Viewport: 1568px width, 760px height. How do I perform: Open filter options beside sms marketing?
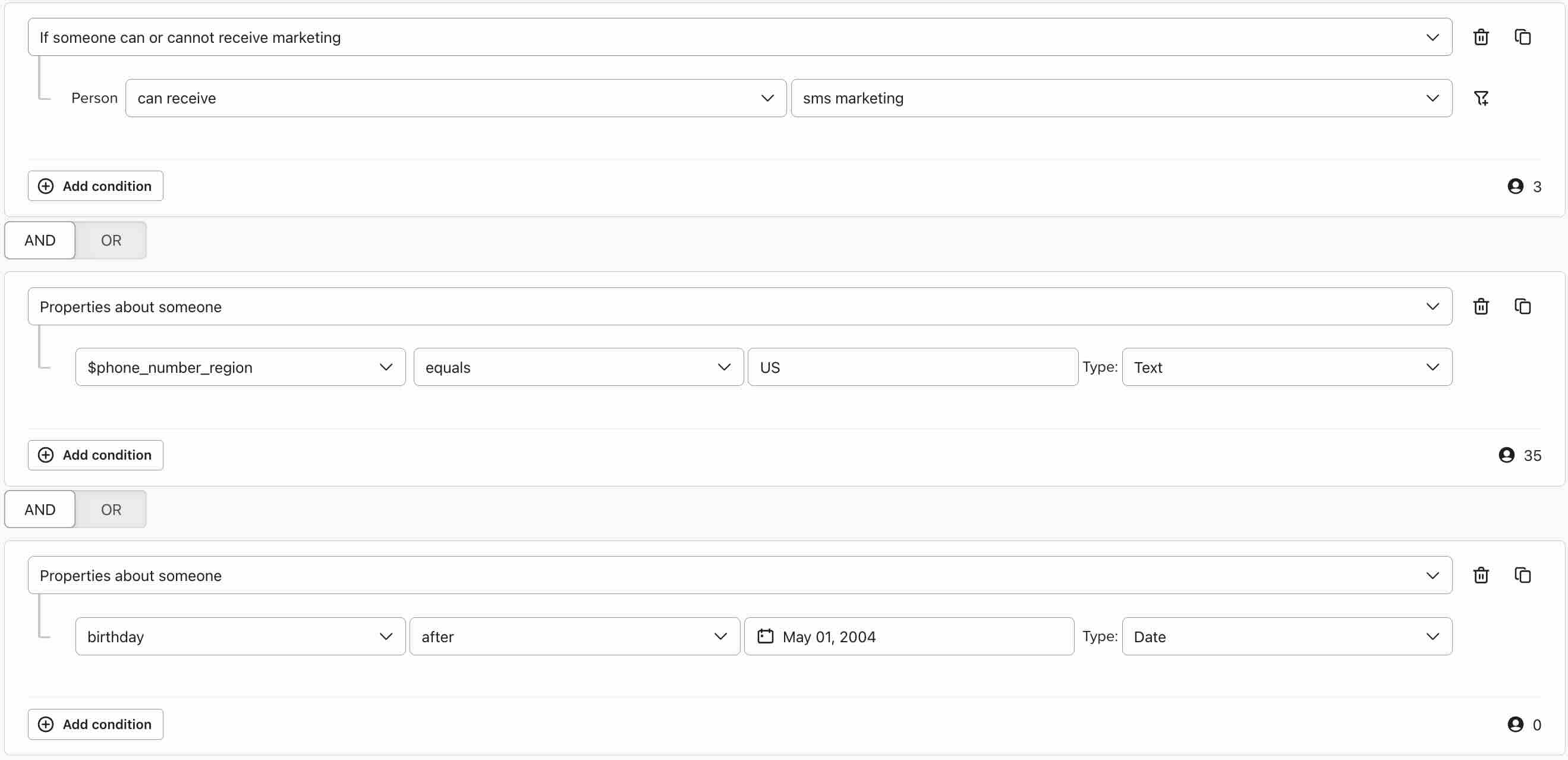click(x=1482, y=98)
